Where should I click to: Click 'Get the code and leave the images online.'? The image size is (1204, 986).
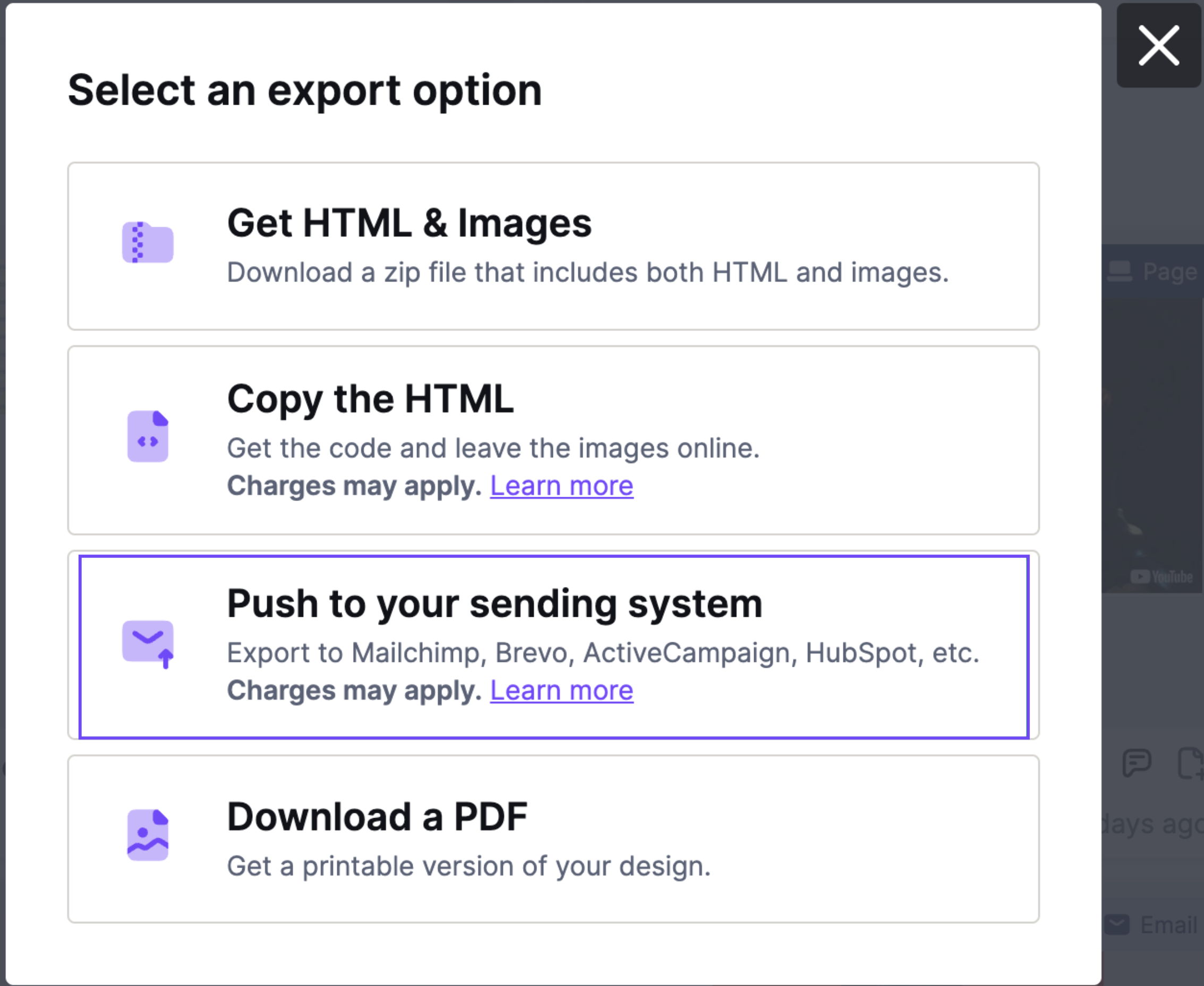tap(493, 448)
